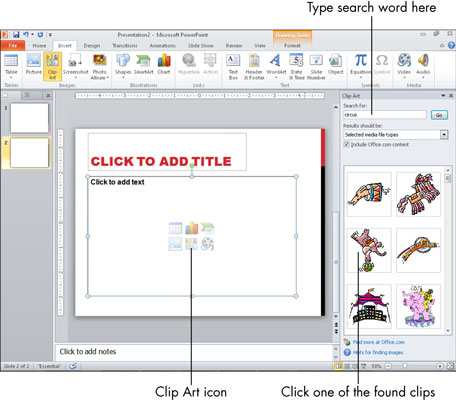Customize Quick Access Toolbar dropdown
The width and height of the screenshot is (456, 400).
(x=50, y=35)
